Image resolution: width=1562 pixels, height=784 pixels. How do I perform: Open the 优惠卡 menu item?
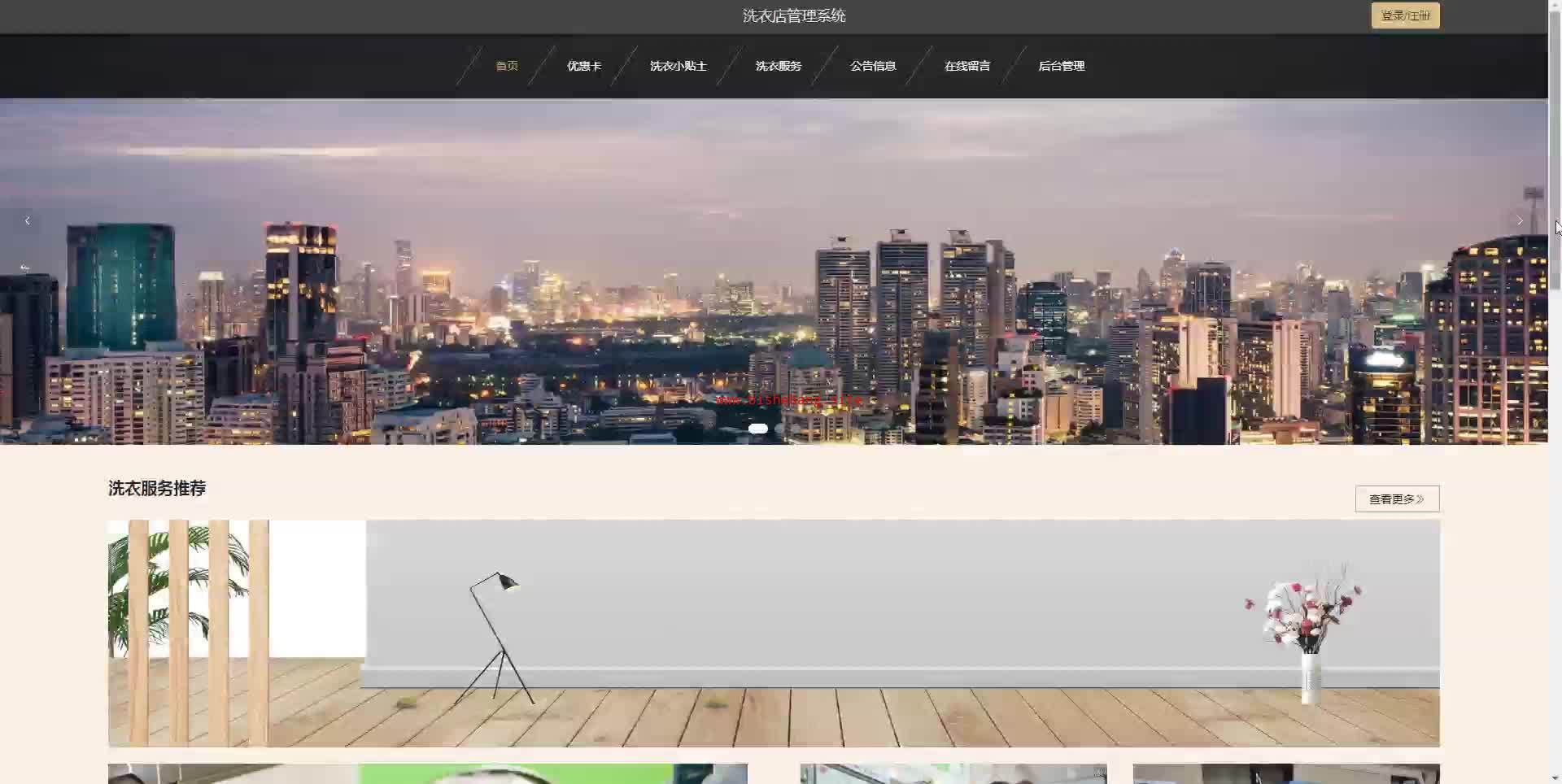click(584, 66)
